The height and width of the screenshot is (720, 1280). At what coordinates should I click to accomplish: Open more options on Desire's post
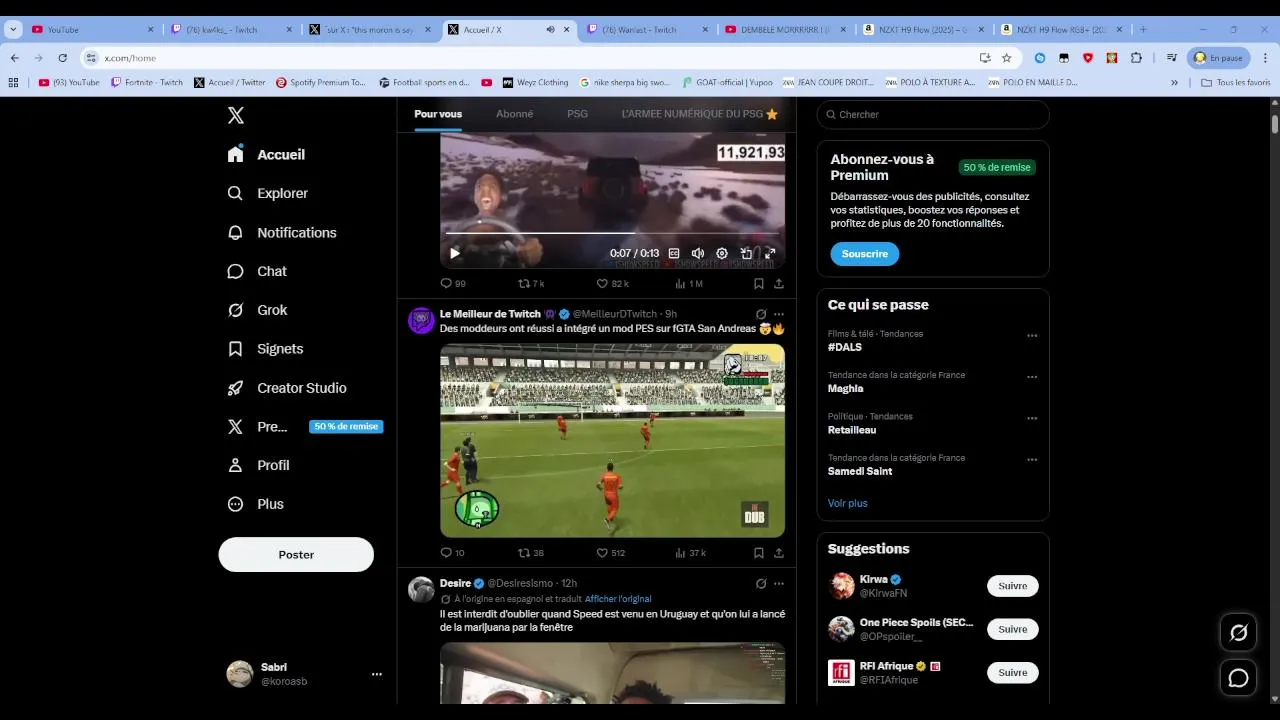[x=779, y=583]
